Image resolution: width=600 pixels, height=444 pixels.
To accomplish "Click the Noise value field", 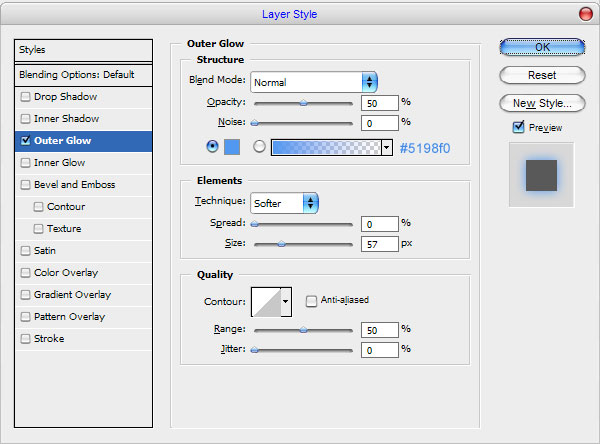I will pos(380,123).
